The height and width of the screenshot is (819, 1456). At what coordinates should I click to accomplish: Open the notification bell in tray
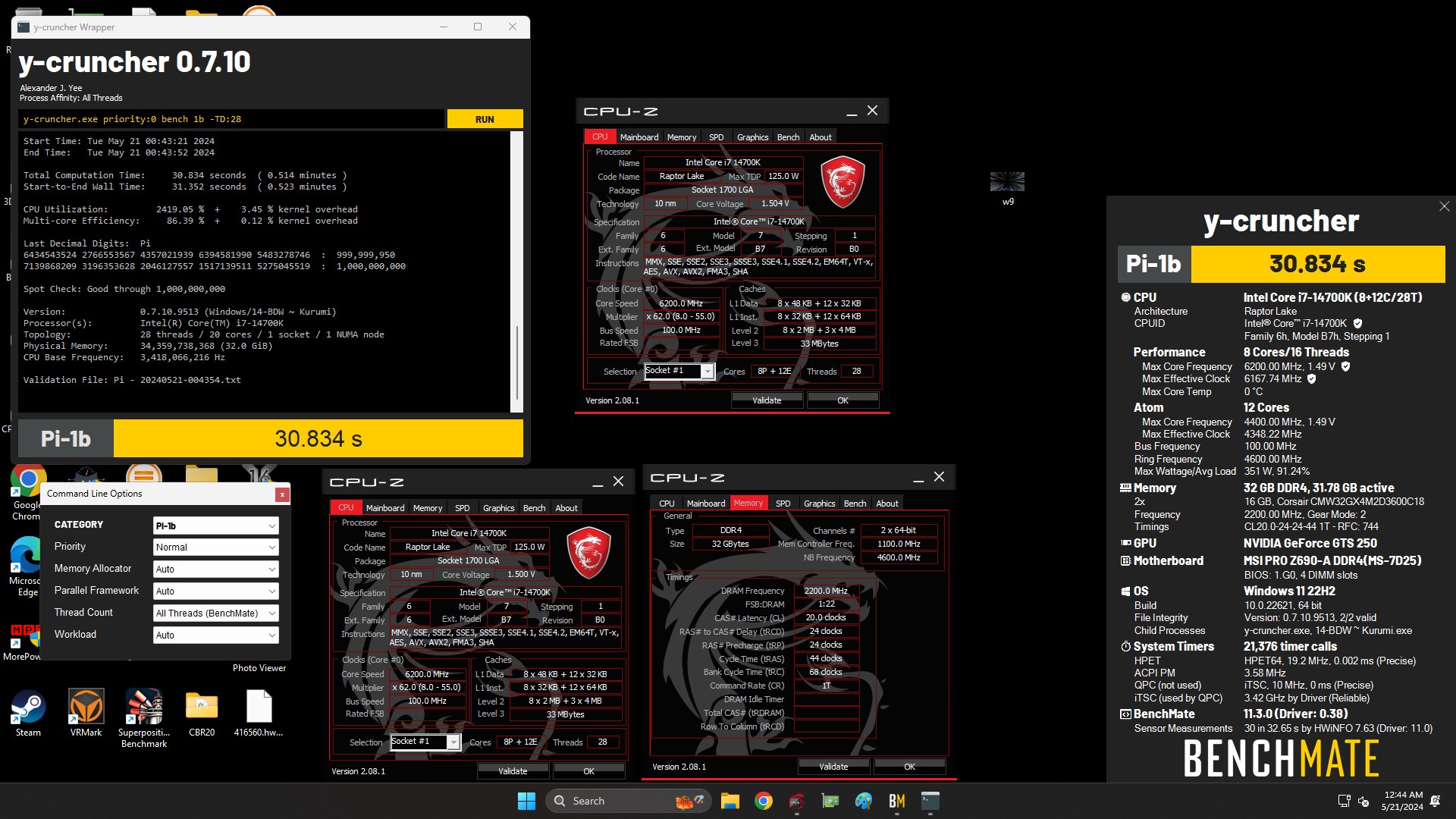click(1435, 801)
